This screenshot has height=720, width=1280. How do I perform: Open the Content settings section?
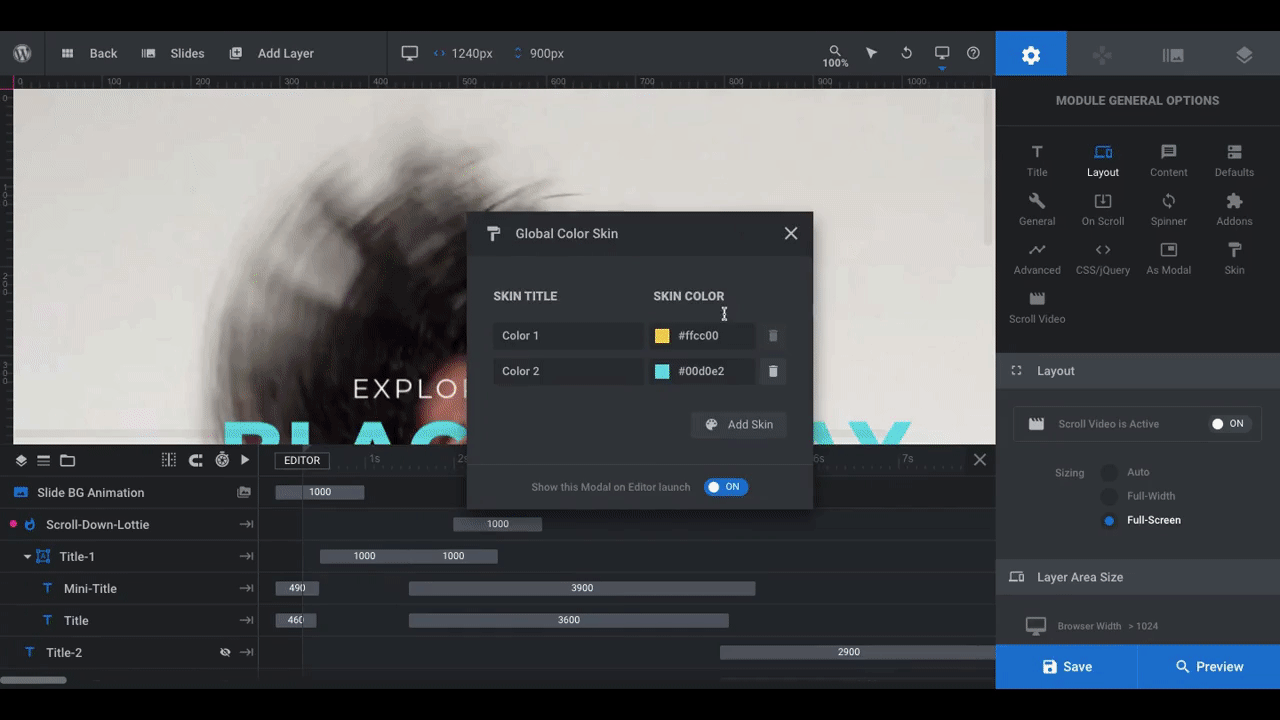click(x=1168, y=160)
